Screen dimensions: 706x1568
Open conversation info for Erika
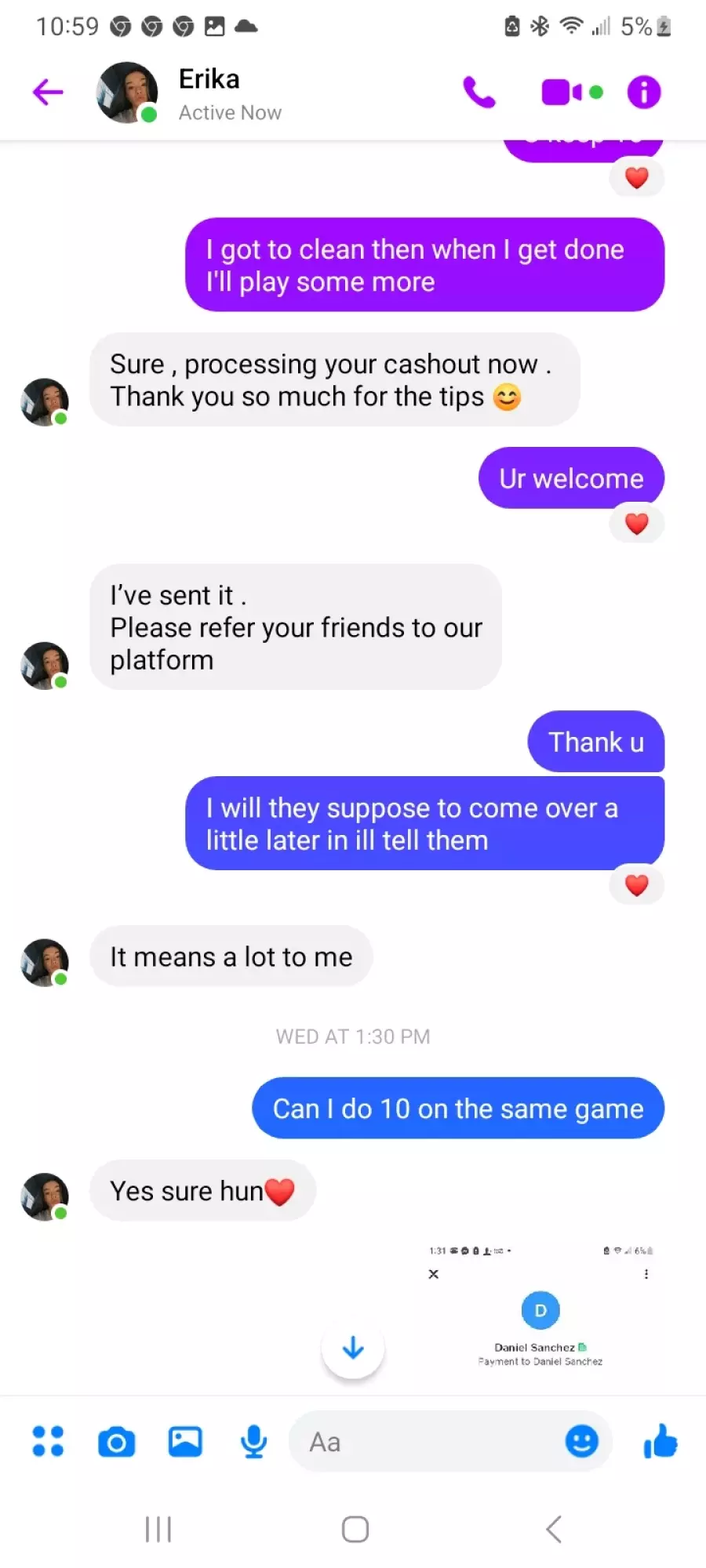tap(644, 92)
